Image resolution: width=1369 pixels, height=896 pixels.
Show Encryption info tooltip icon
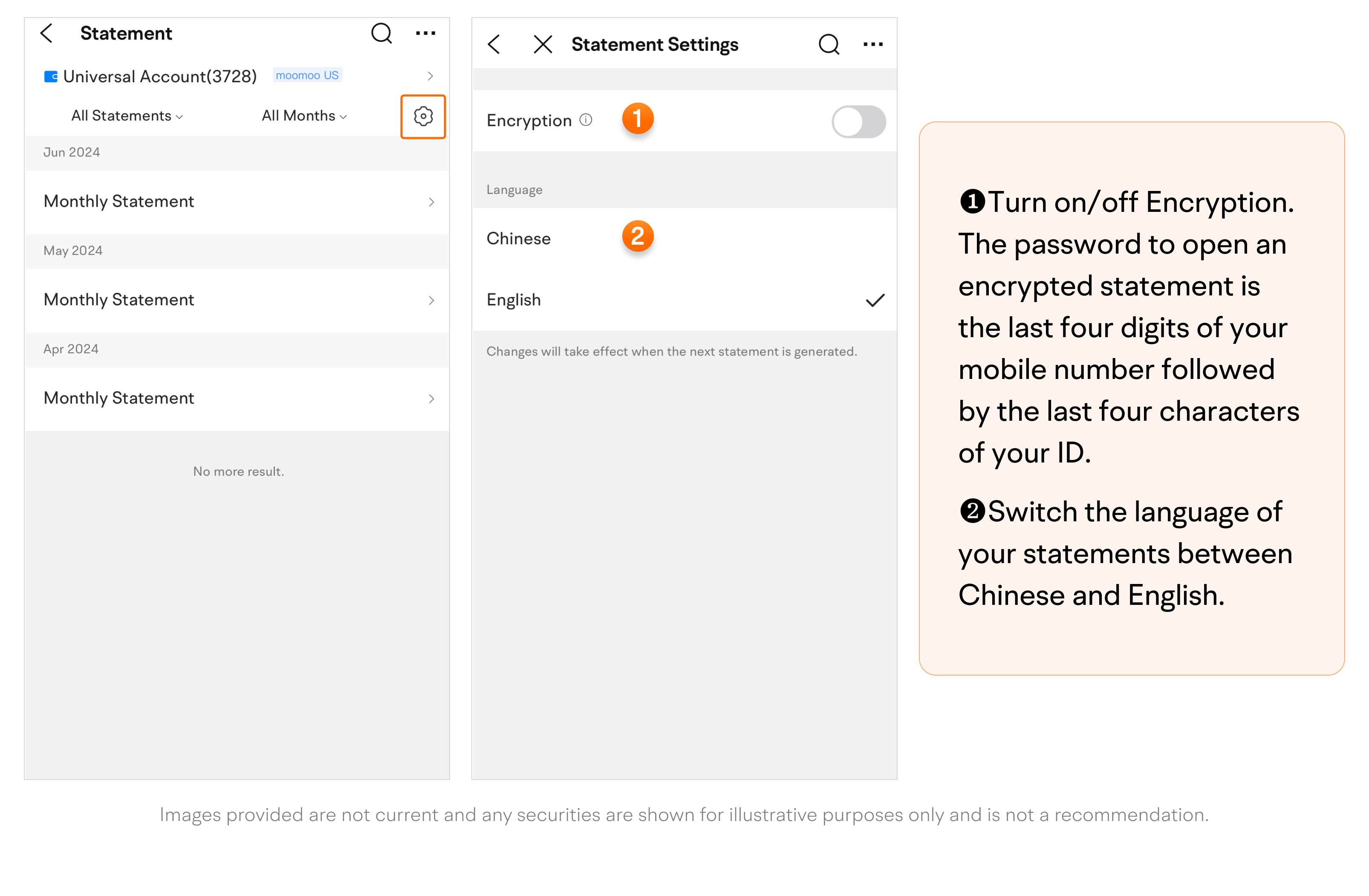(586, 120)
